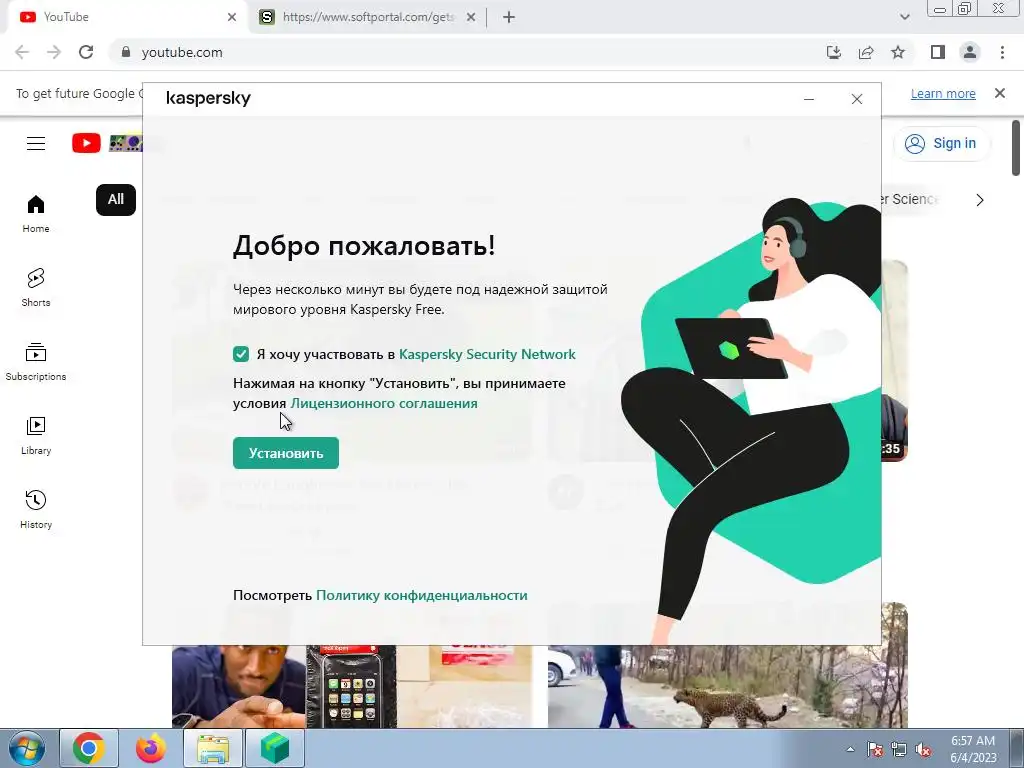Open the leopard on road video thumbnail
Screen dimensions: 1024x768
pos(728,686)
